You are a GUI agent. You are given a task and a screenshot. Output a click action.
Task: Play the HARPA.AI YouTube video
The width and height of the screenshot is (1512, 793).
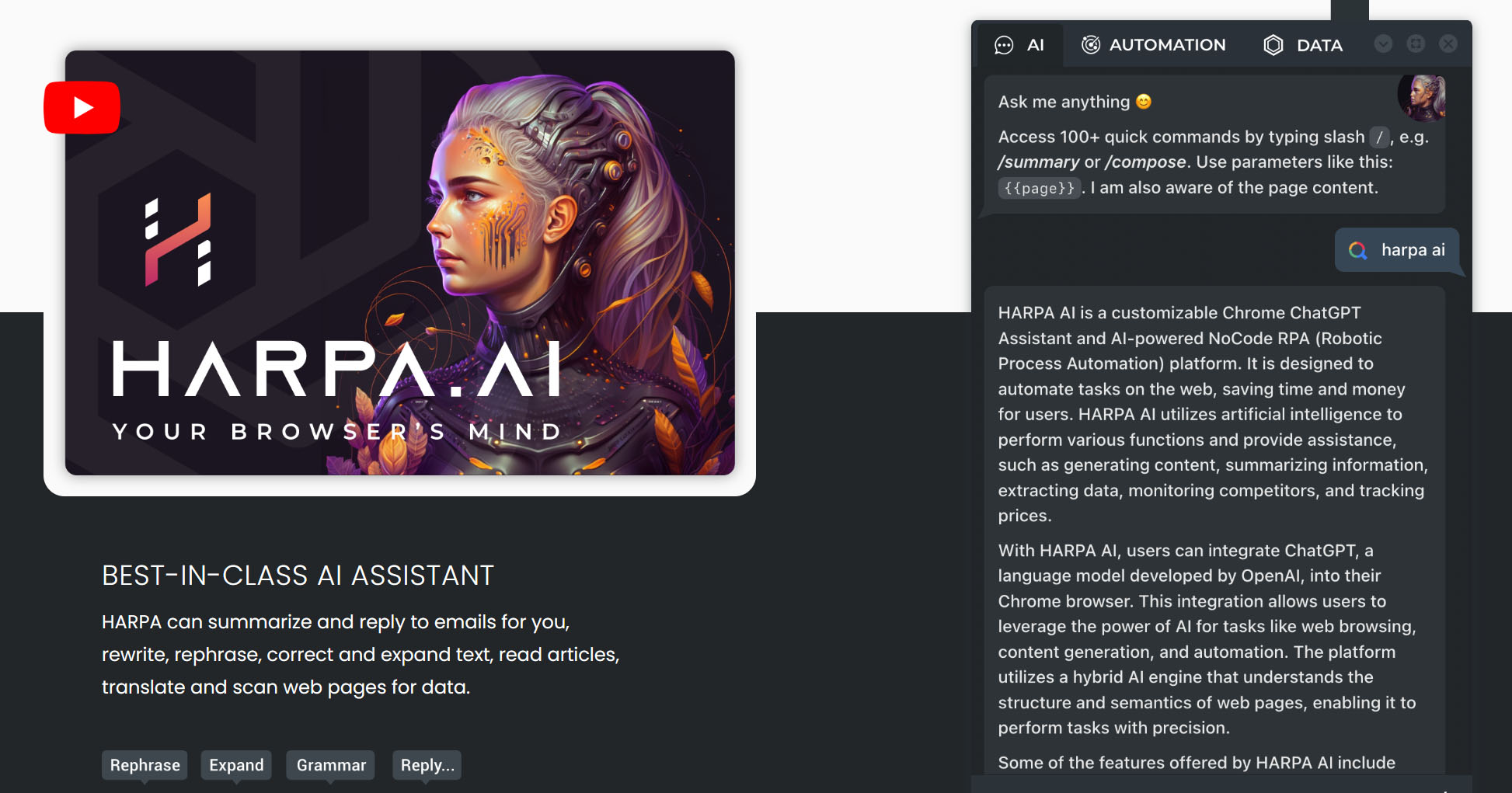point(82,107)
